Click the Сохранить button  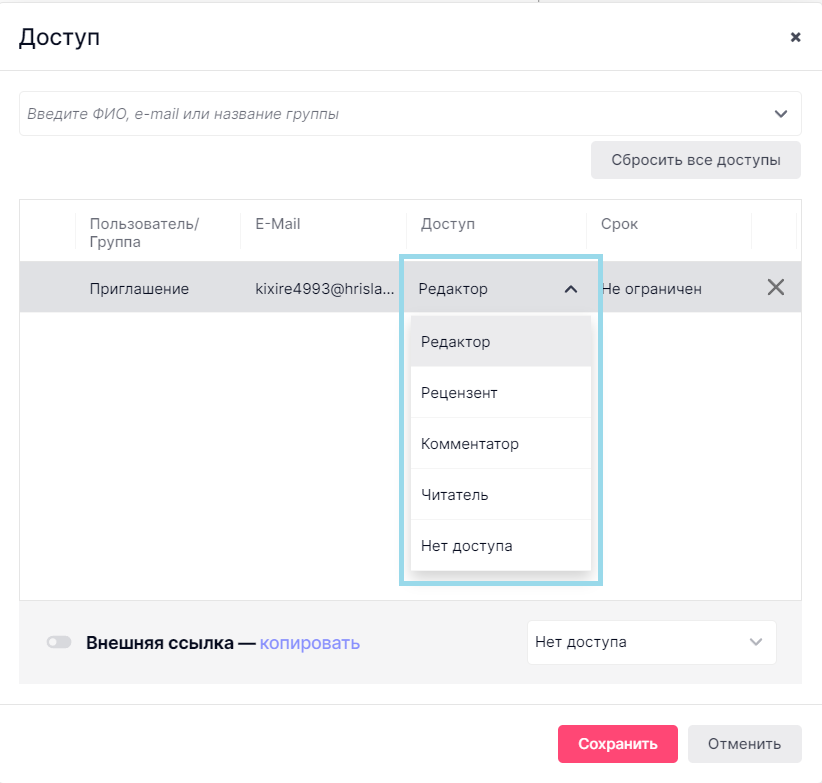[x=617, y=744]
